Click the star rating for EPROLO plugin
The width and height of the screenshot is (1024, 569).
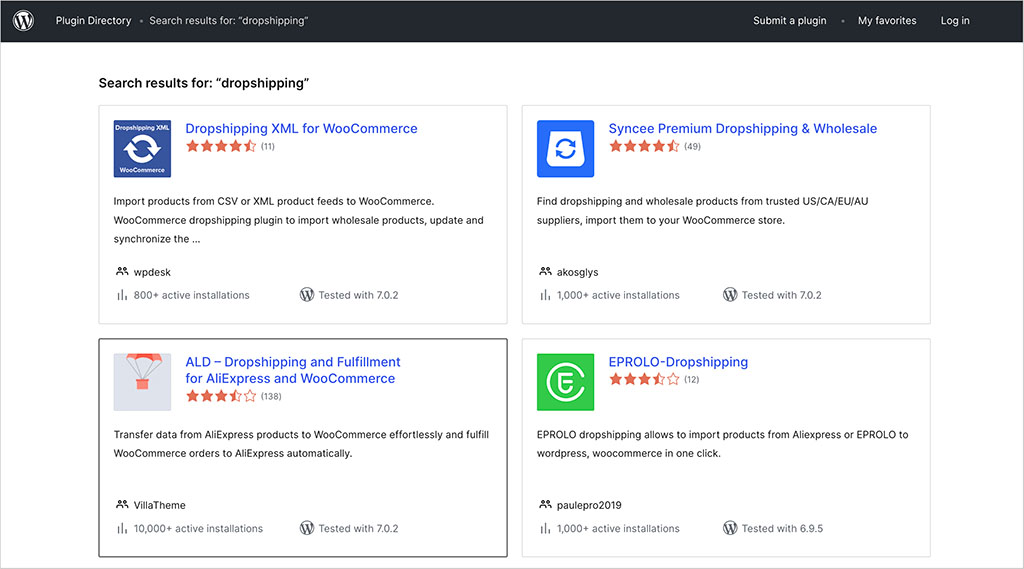coord(644,380)
